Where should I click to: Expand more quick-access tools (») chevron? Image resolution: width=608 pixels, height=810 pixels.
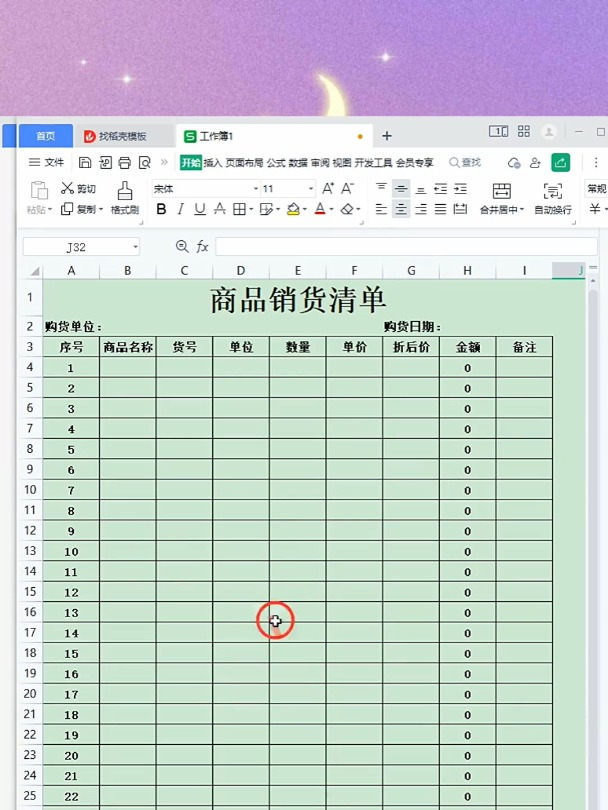(x=164, y=162)
